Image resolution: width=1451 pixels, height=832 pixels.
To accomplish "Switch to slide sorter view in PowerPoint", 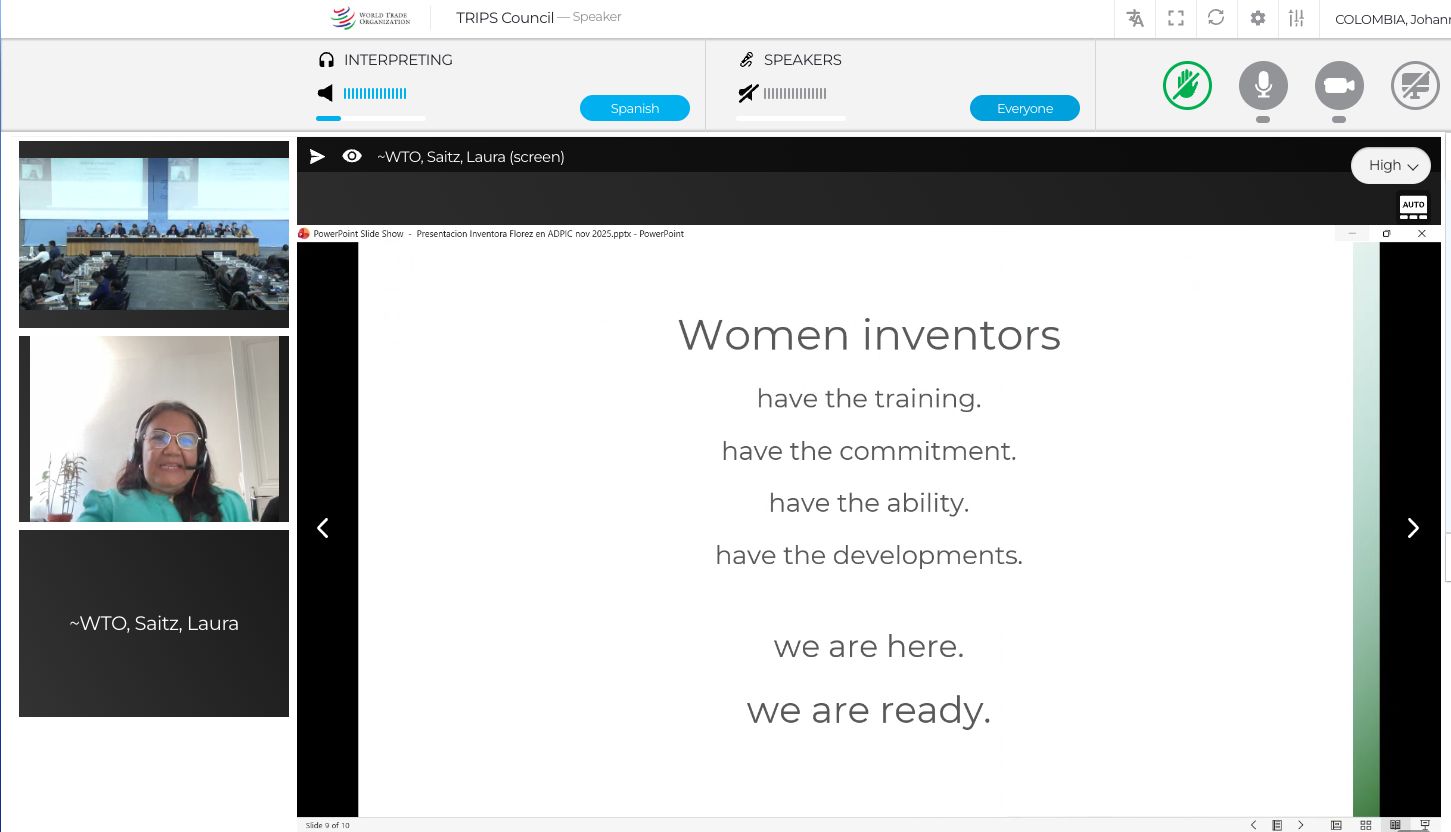I will [x=1365, y=825].
